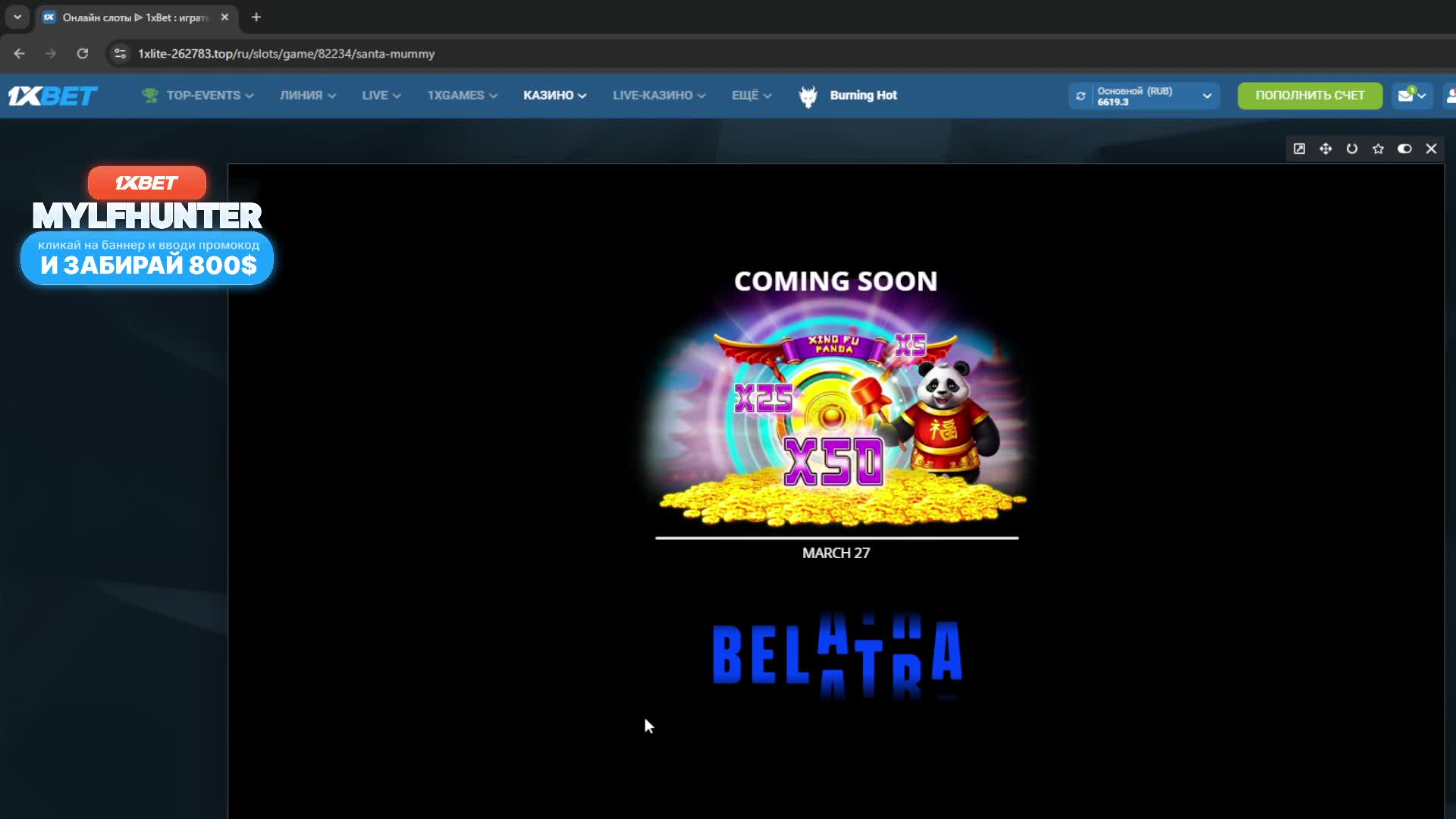Click the 6619.3 balance value

coord(1112,102)
